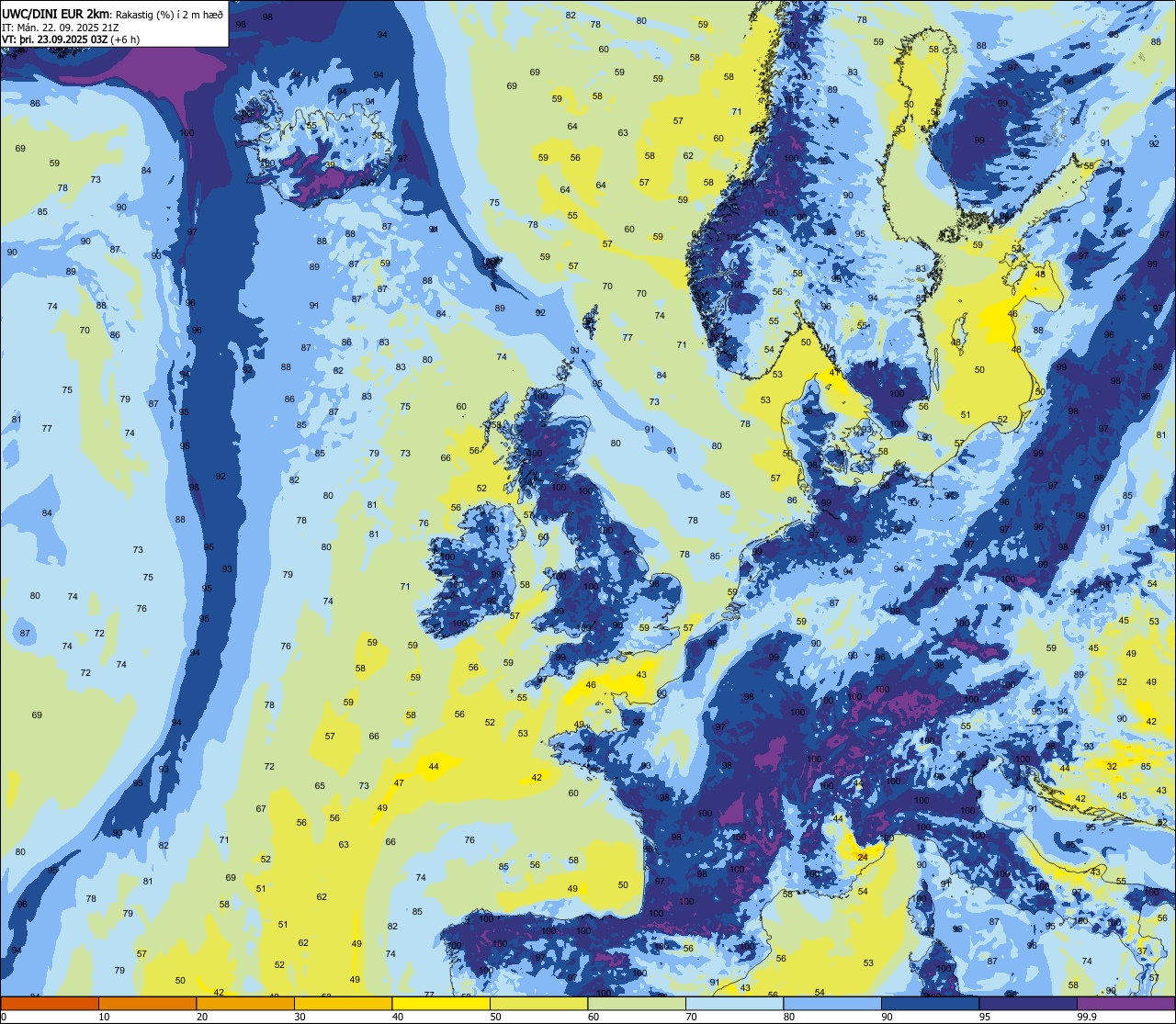
Task: Click the '39' value over Iceland
Action: (330, 165)
